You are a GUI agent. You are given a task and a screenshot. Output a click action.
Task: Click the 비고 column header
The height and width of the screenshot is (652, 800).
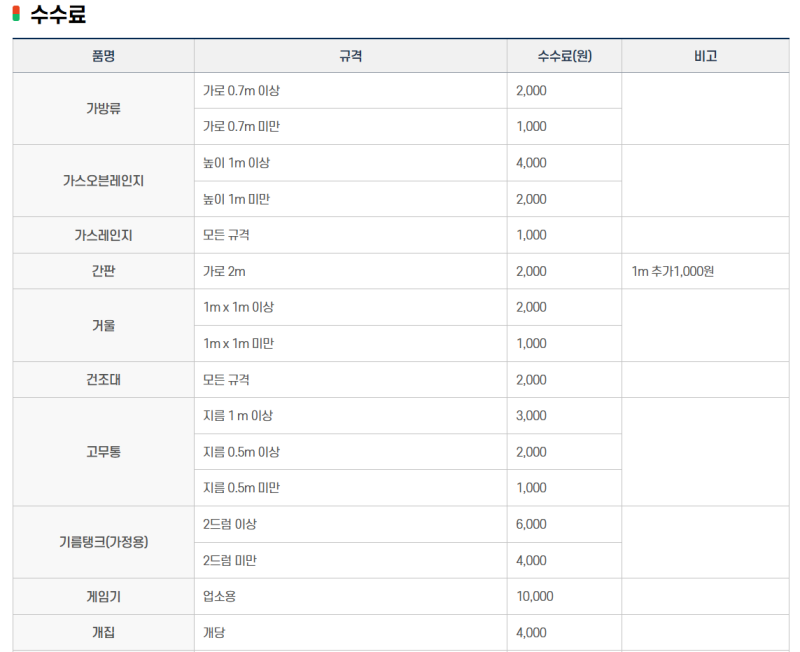point(705,56)
